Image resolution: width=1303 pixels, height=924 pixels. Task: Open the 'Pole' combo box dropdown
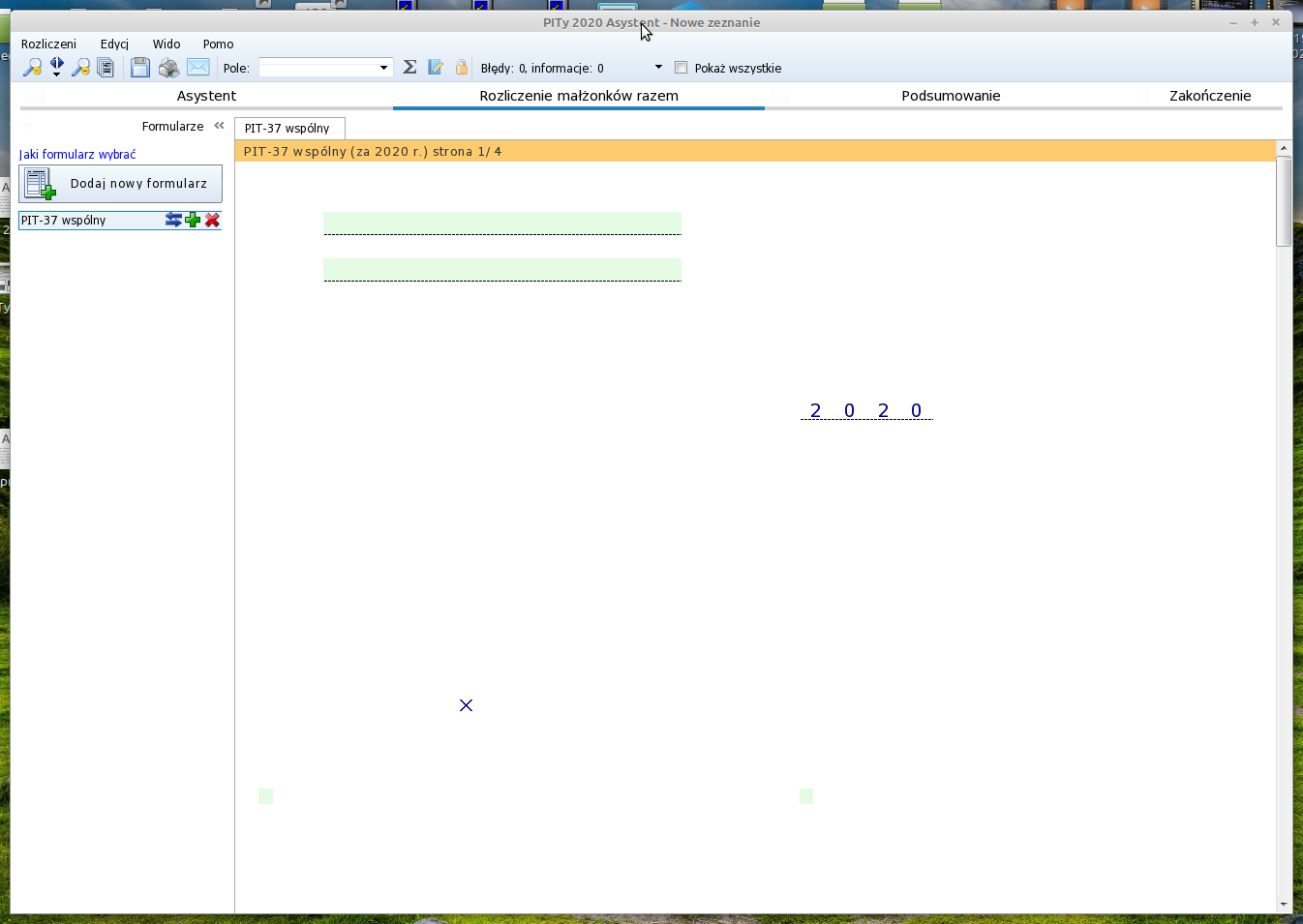[383, 68]
